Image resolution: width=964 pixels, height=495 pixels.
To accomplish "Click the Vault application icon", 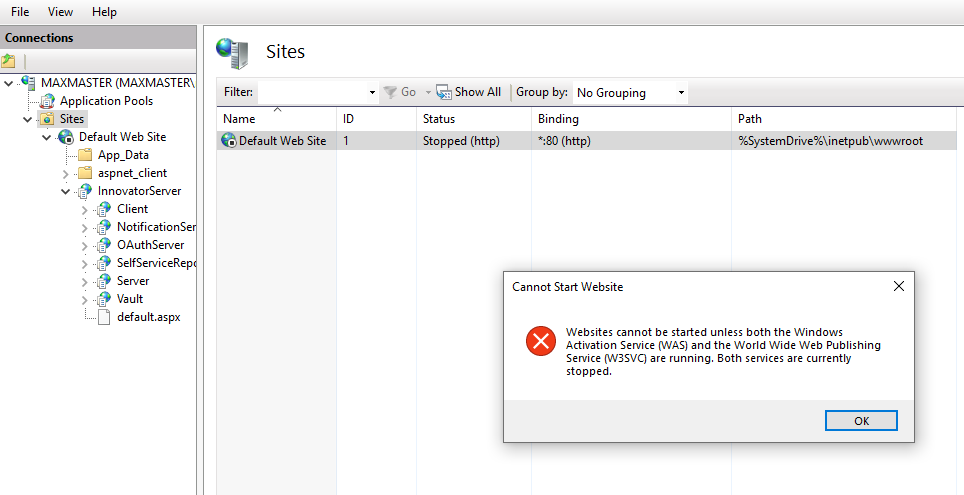I will pos(104,299).
